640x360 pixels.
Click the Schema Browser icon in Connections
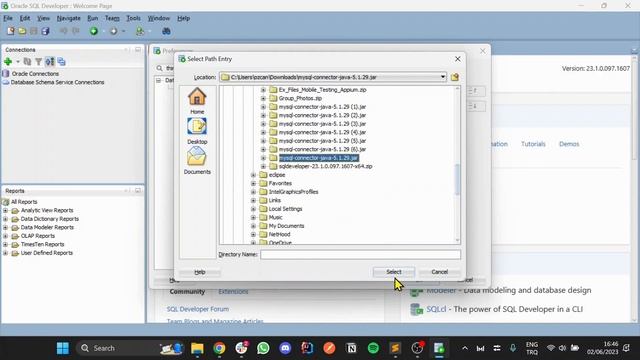pyautogui.click(x=50, y=62)
